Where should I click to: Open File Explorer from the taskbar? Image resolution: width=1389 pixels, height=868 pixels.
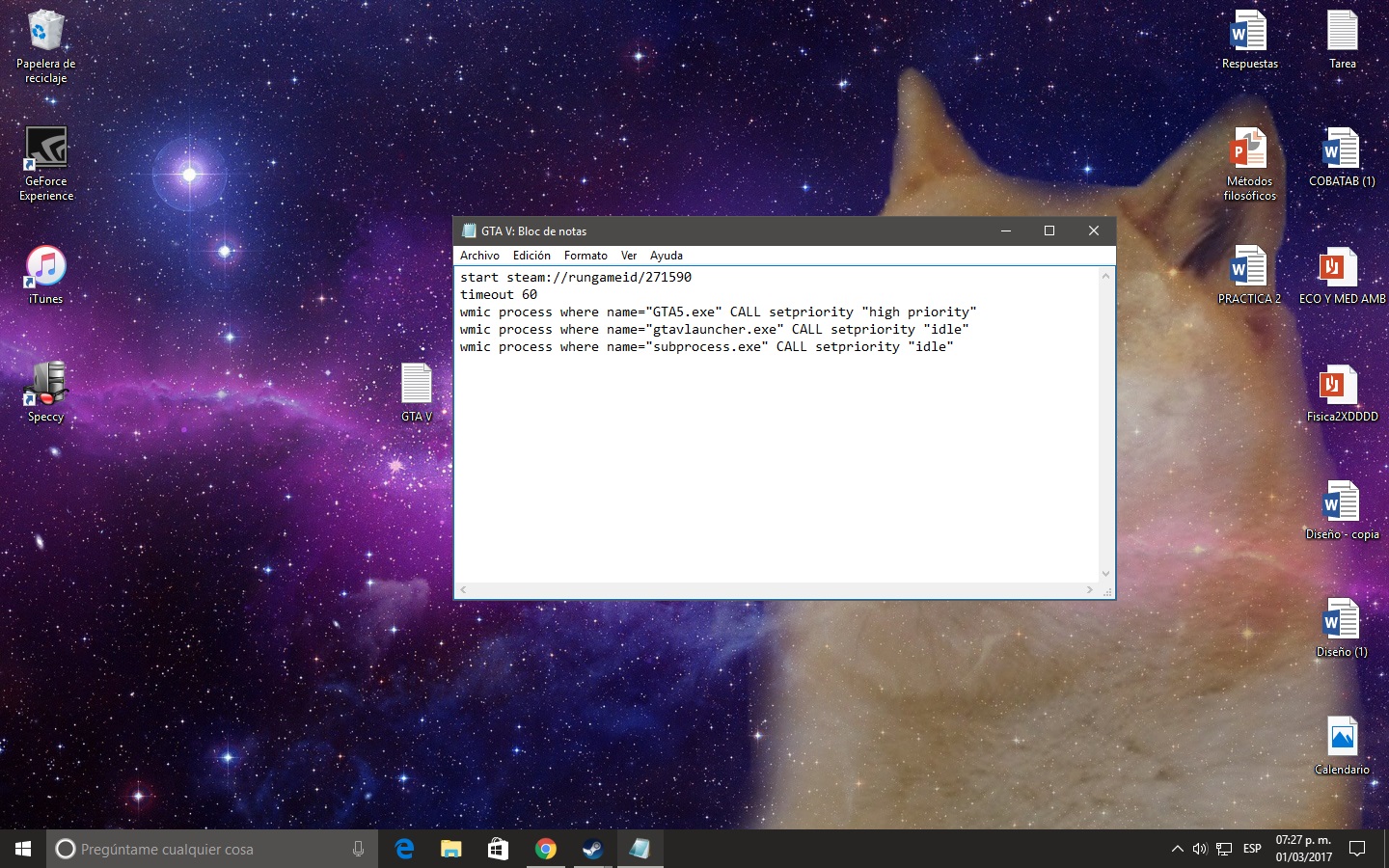[x=450, y=849]
